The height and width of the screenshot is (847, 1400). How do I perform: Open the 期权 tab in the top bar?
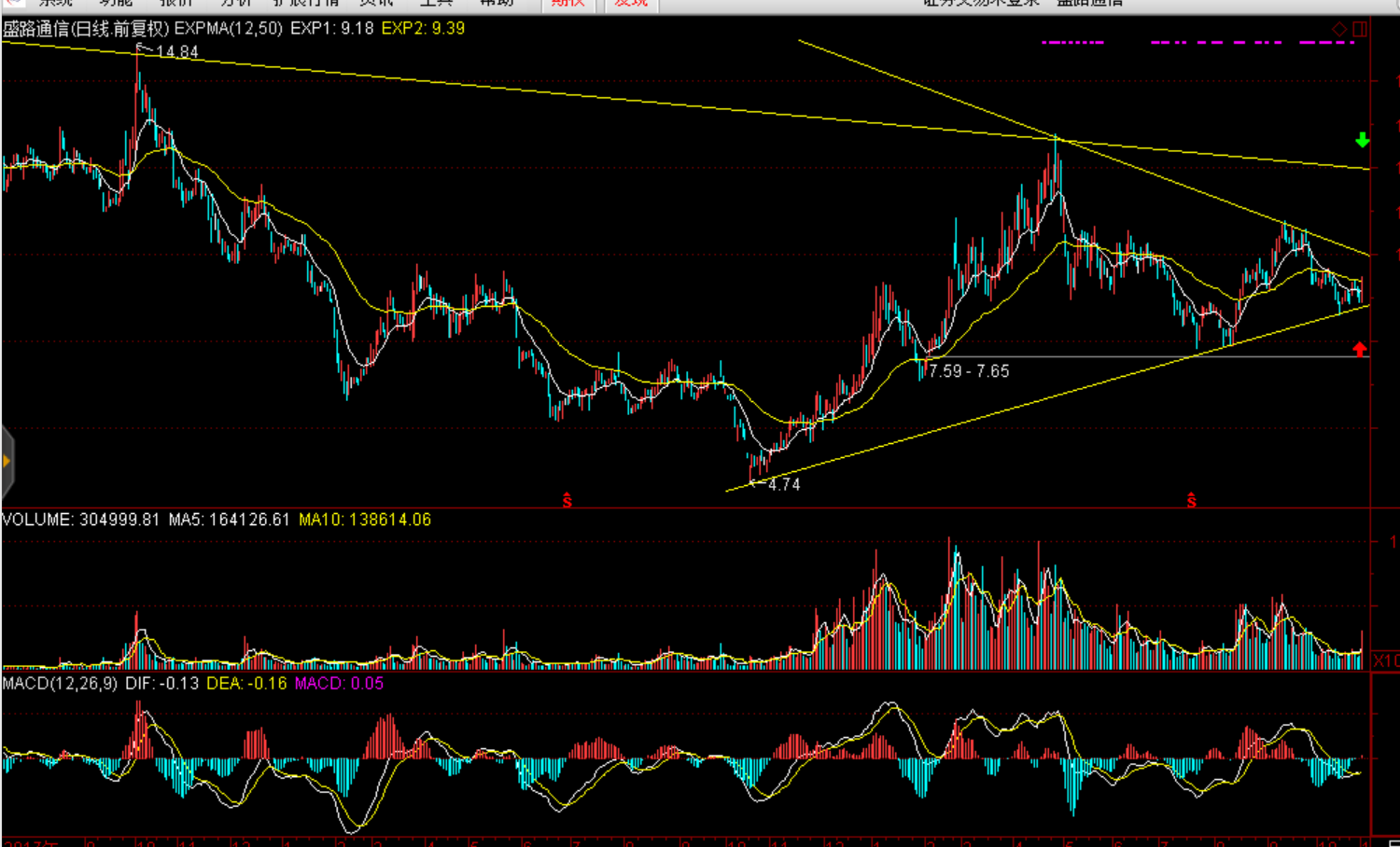(567, 3)
